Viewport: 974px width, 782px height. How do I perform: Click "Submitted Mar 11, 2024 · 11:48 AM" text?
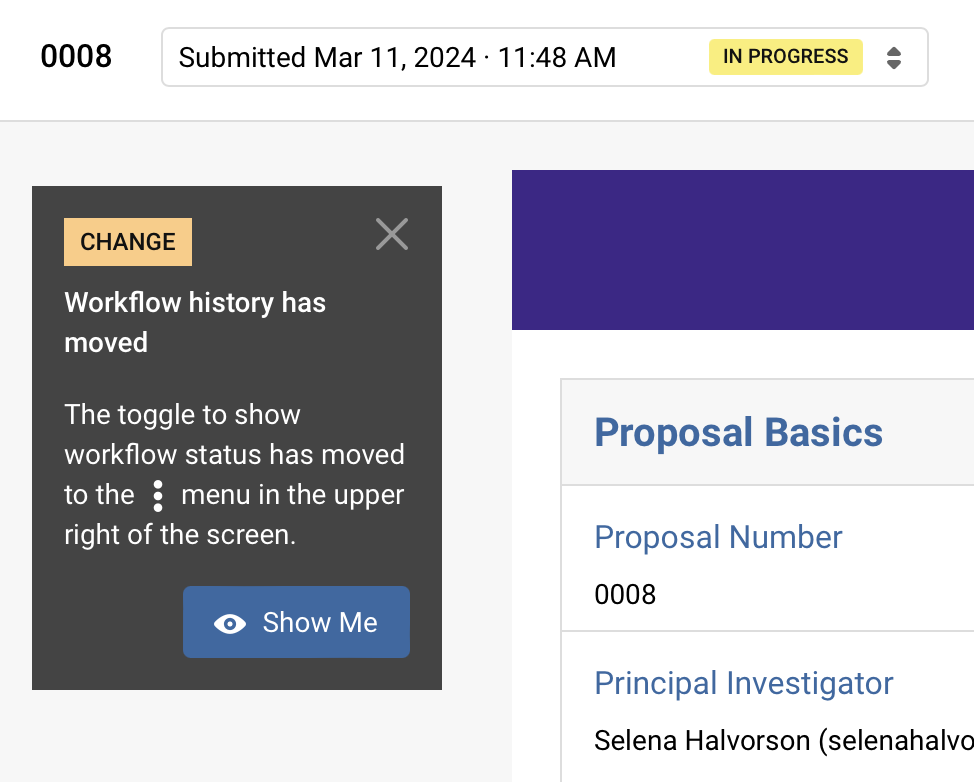(398, 57)
